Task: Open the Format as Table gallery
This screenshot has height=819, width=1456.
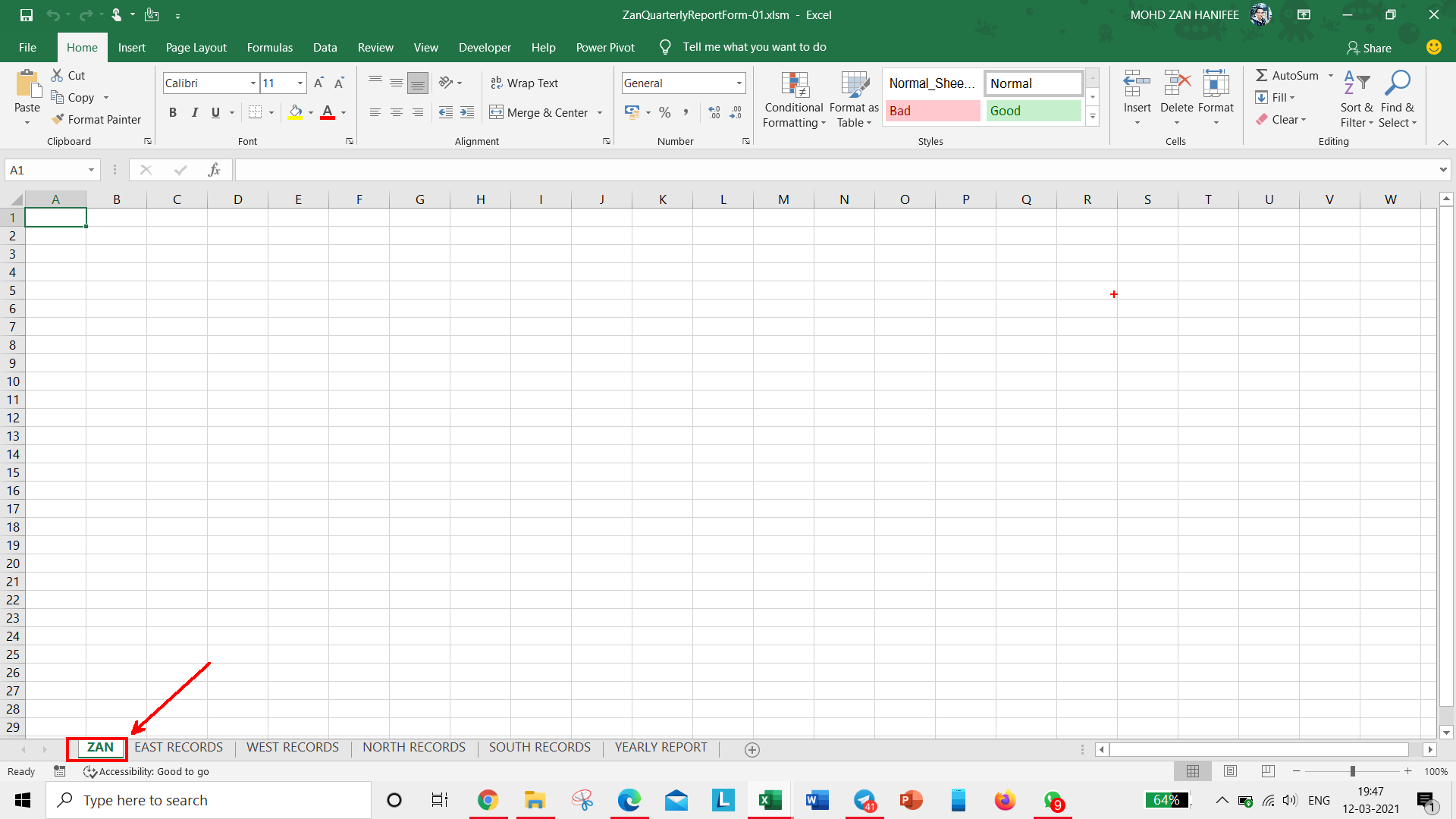Action: (x=854, y=99)
